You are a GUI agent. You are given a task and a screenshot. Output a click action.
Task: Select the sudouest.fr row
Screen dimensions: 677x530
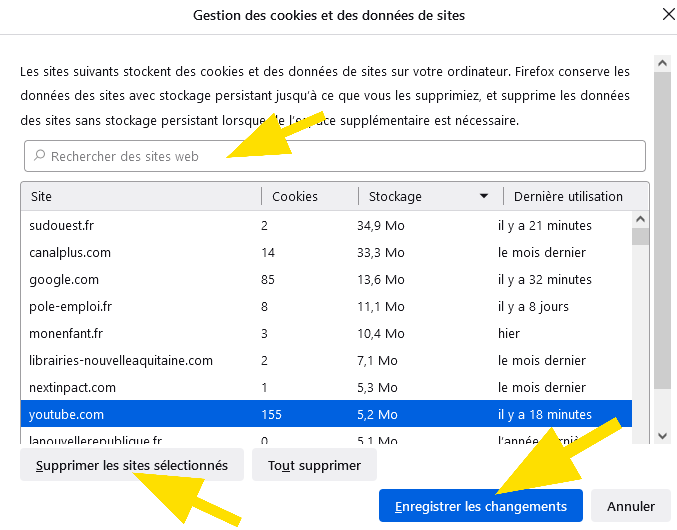tap(326, 225)
